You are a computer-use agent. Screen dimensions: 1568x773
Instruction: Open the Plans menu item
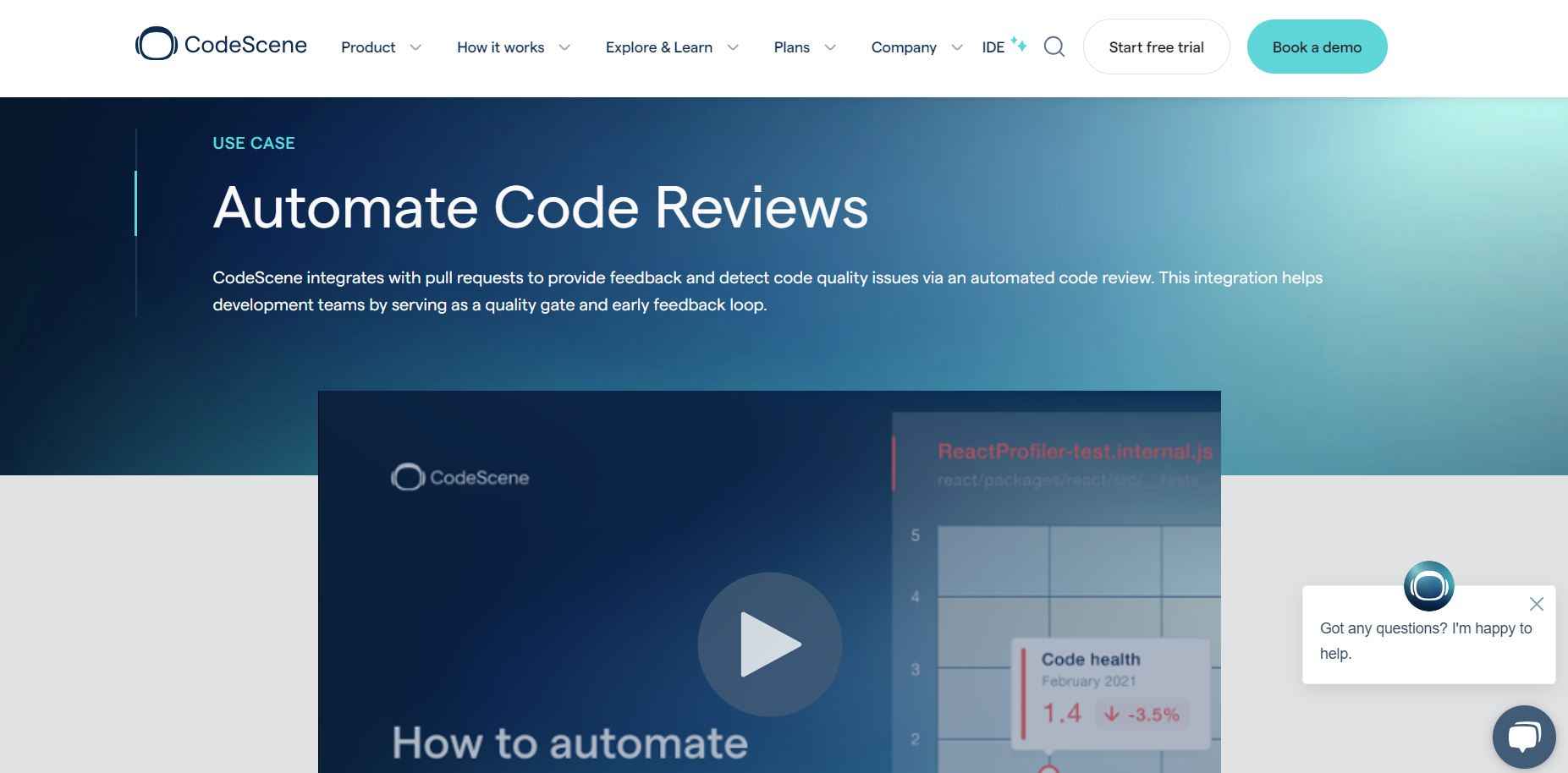(x=791, y=47)
